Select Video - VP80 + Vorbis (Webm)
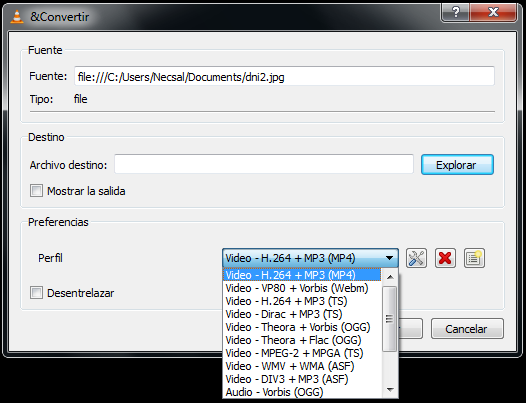This screenshot has height=403, width=526. click(302, 288)
